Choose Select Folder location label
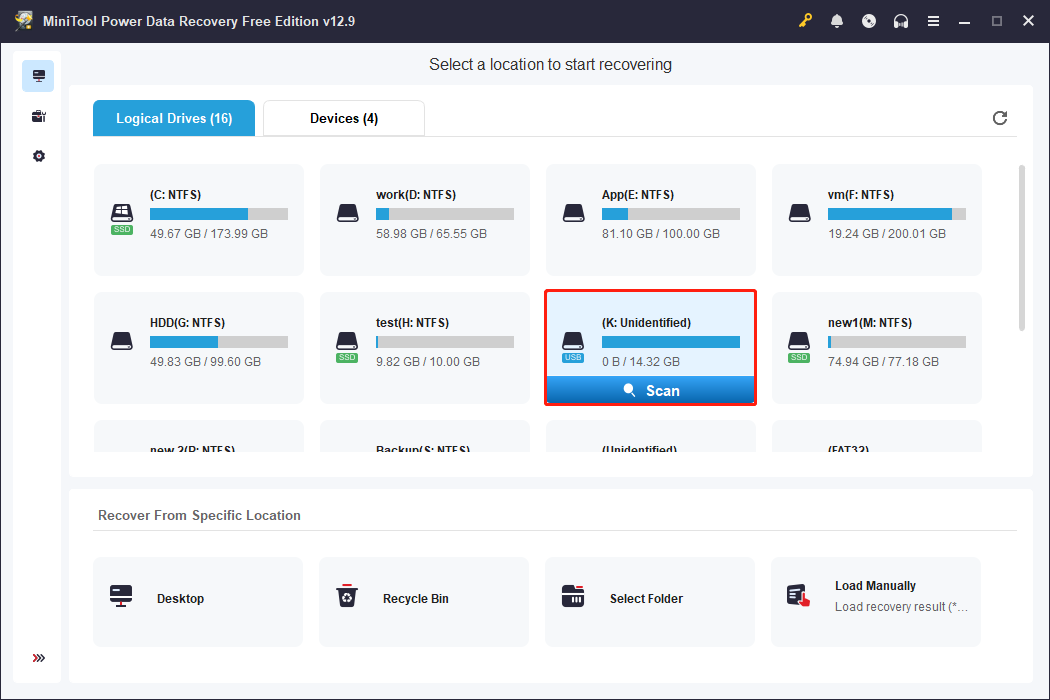The height and width of the screenshot is (700, 1050). pyautogui.click(x=646, y=599)
